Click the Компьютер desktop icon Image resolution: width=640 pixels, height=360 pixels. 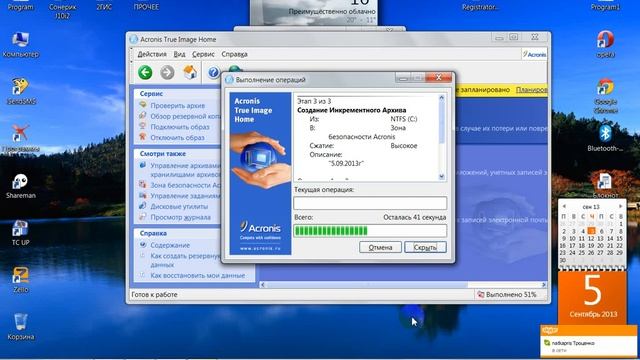(x=20, y=44)
